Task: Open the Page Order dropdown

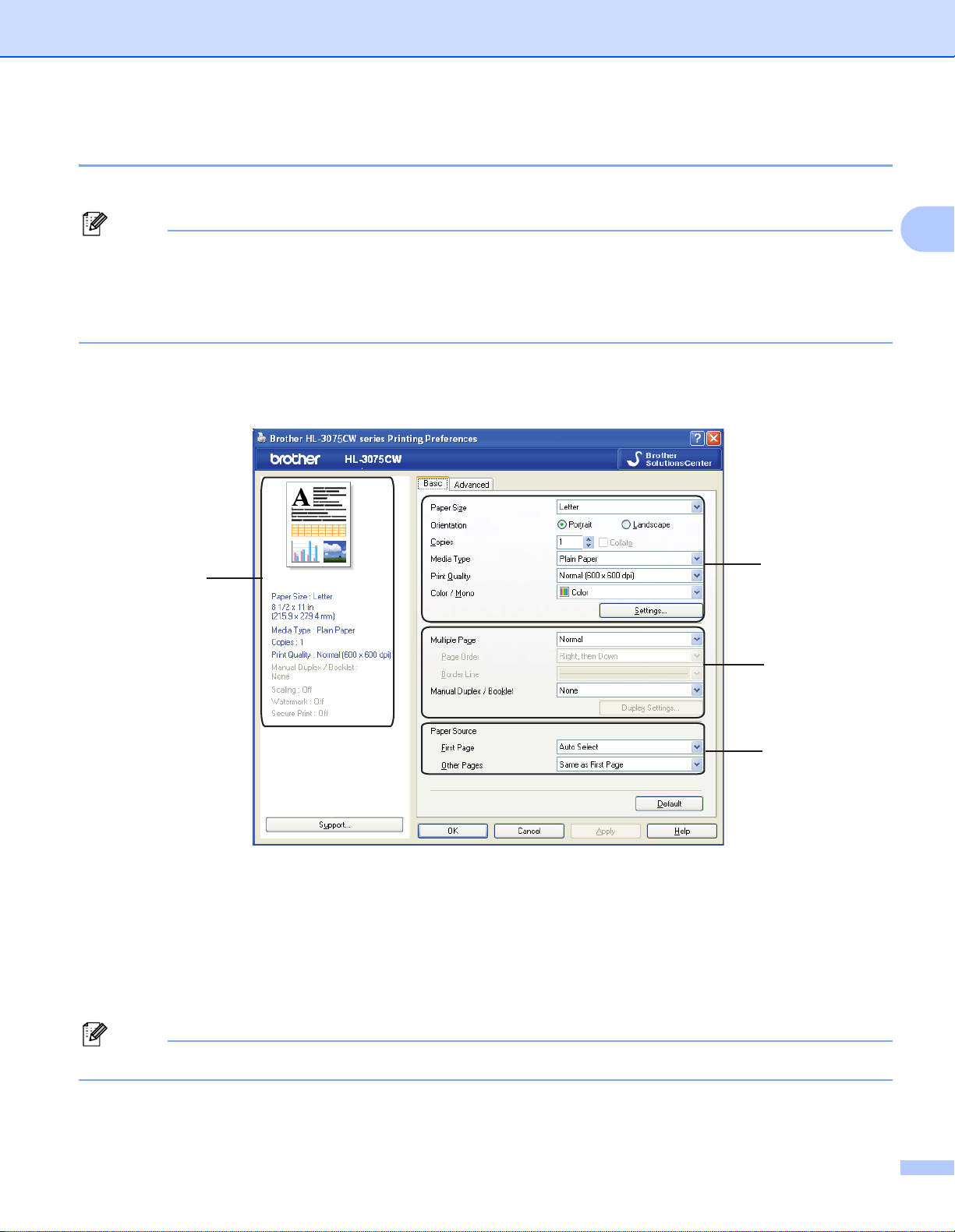Action: pos(630,656)
